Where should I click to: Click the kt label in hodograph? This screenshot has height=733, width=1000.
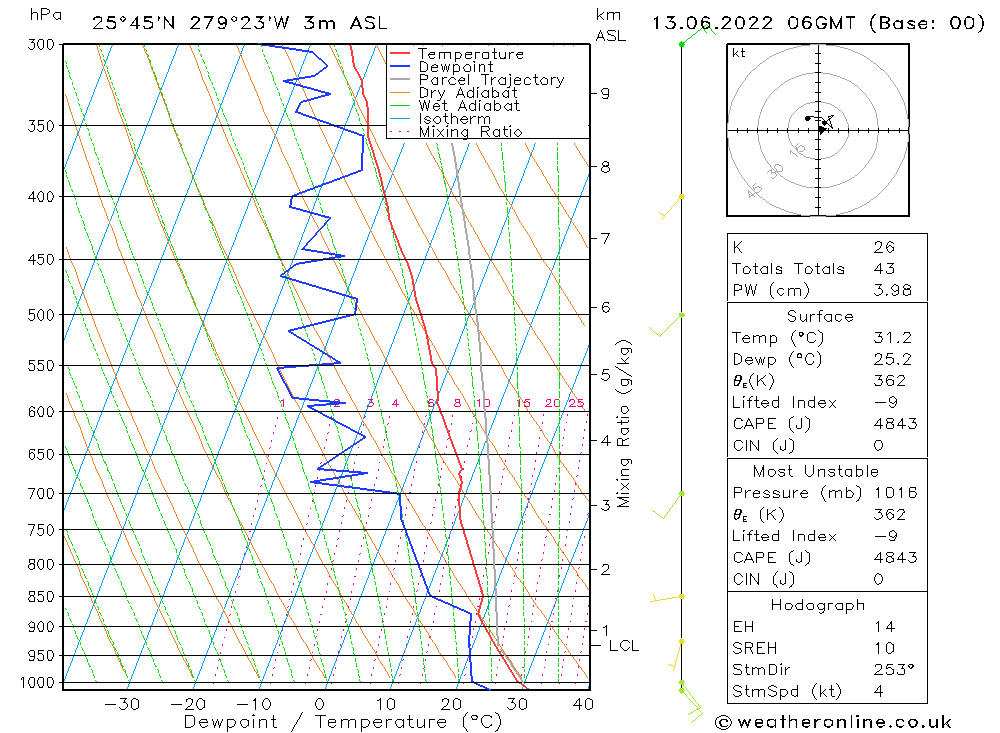(739, 53)
